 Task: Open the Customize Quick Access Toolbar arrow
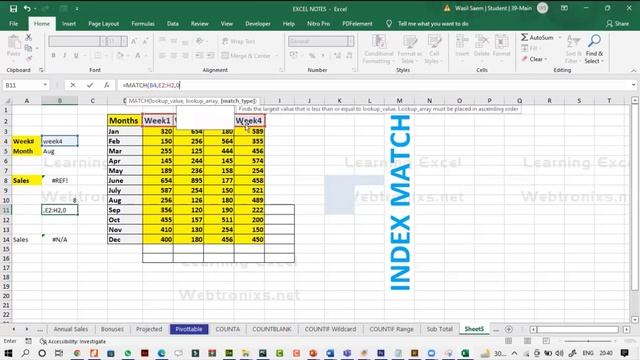pos(77,9)
